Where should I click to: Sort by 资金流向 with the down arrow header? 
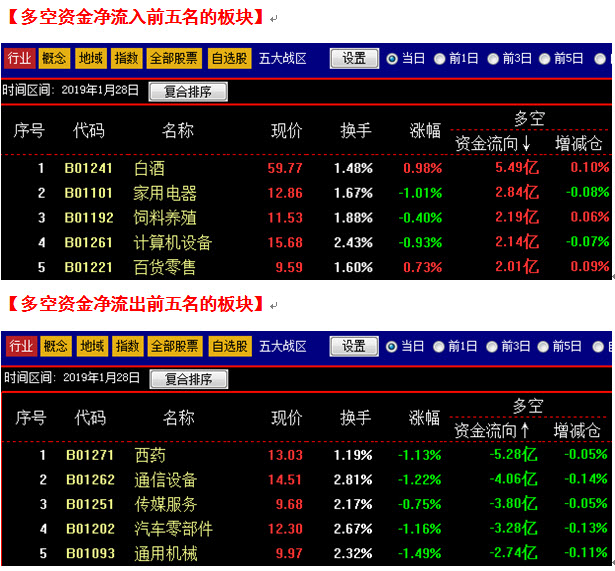pyautogui.click(x=493, y=144)
